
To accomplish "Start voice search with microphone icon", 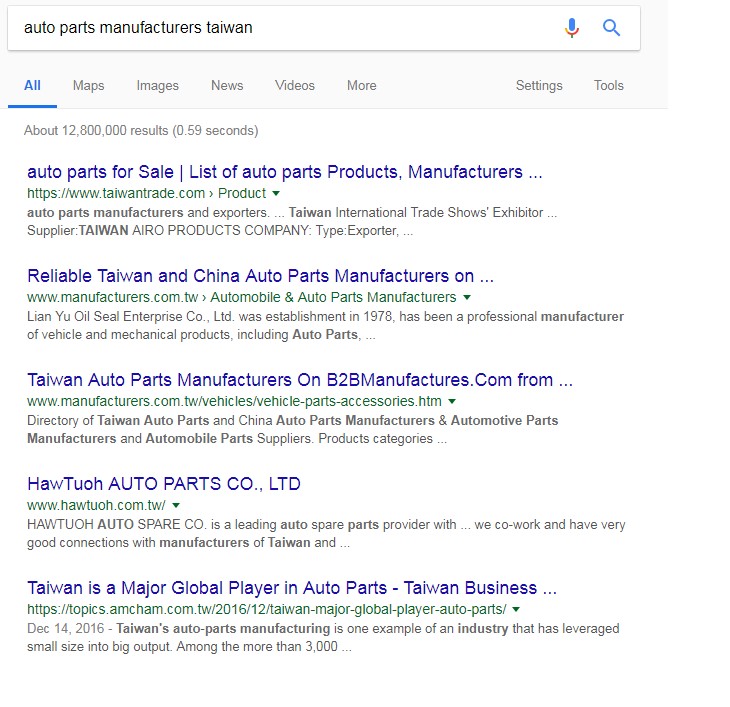I will coord(572,28).
